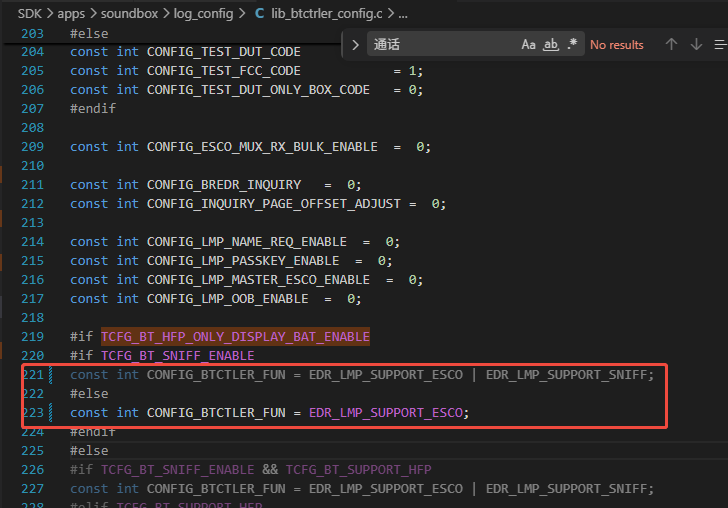Viewport: 728px width, 508px height.
Task: Click line number 219 in gutter
Action: click(32, 337)
